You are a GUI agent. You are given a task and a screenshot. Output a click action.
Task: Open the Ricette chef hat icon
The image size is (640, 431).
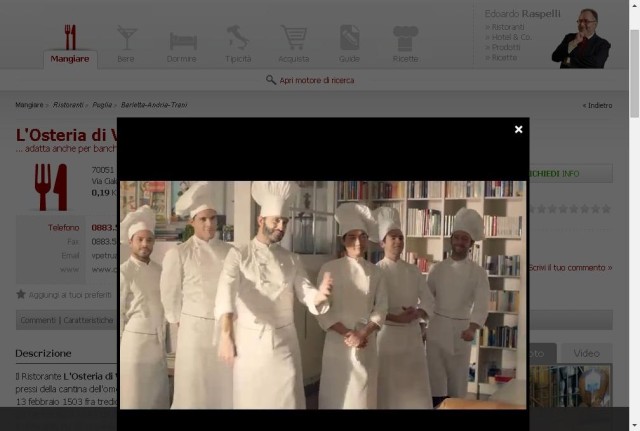[x=405, y=38]
